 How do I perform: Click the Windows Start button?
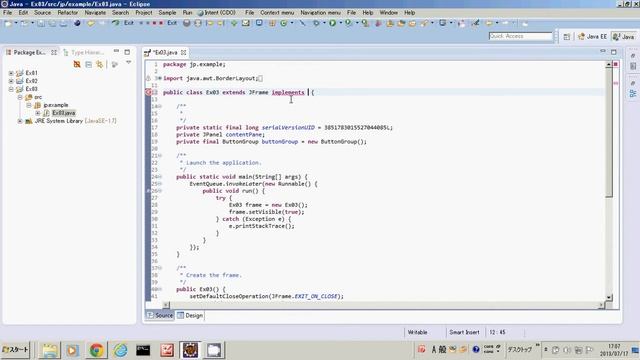(16, 350)
